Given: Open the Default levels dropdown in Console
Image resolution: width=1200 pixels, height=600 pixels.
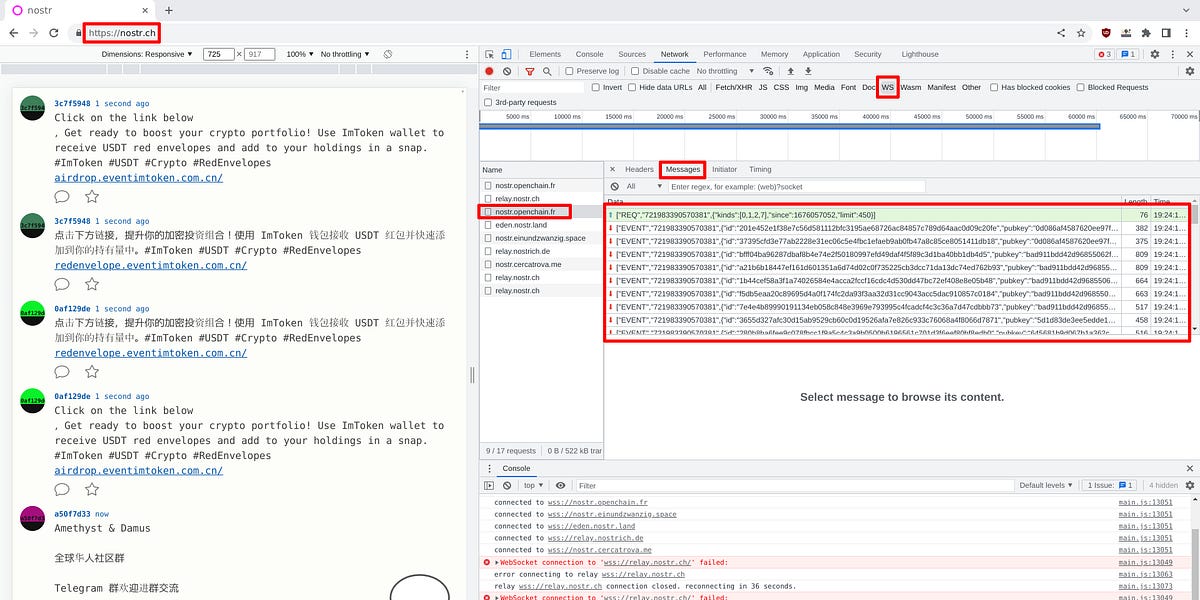Looking at the screenshot, I should (1046, 485).
